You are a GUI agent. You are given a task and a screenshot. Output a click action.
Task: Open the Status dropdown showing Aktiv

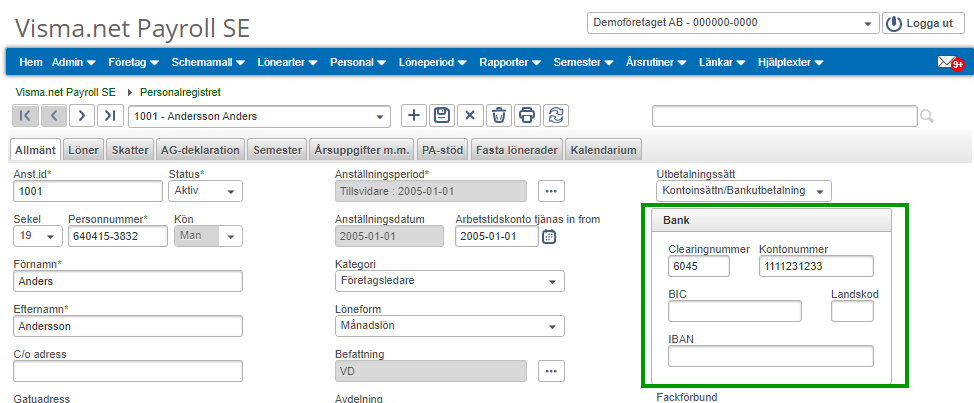pyautogui.click(x=205, y=191)
